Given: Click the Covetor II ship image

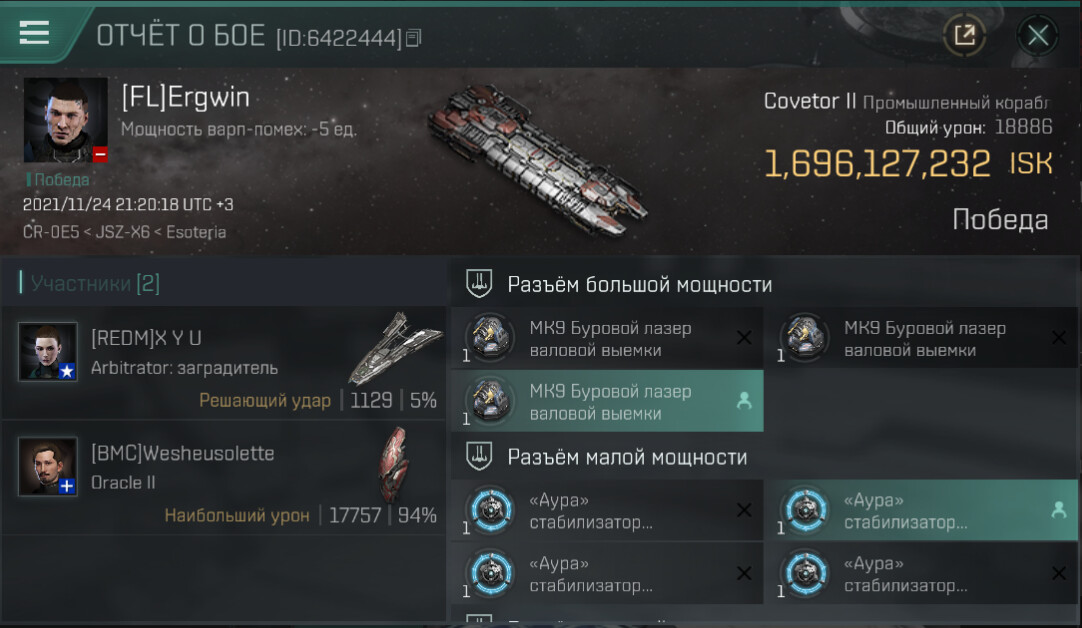Looking at the screenshot, I should [x=538, y=160].
